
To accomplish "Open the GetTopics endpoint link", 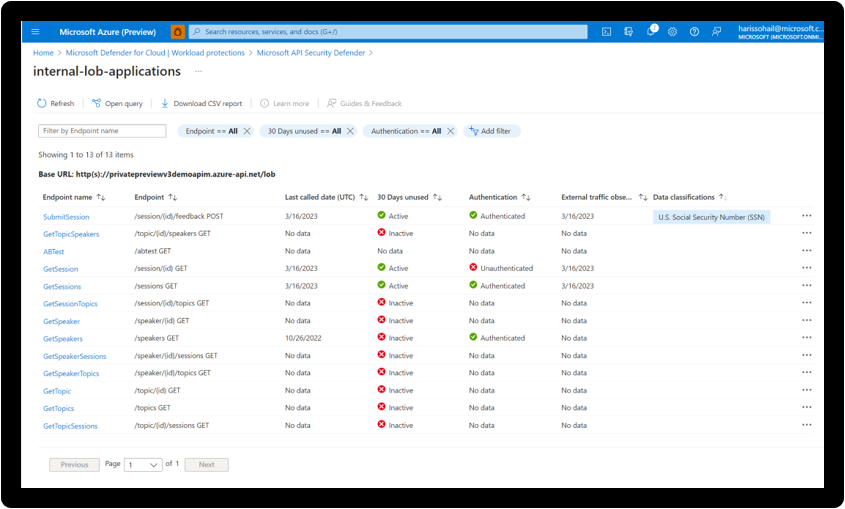I will 59,408.
